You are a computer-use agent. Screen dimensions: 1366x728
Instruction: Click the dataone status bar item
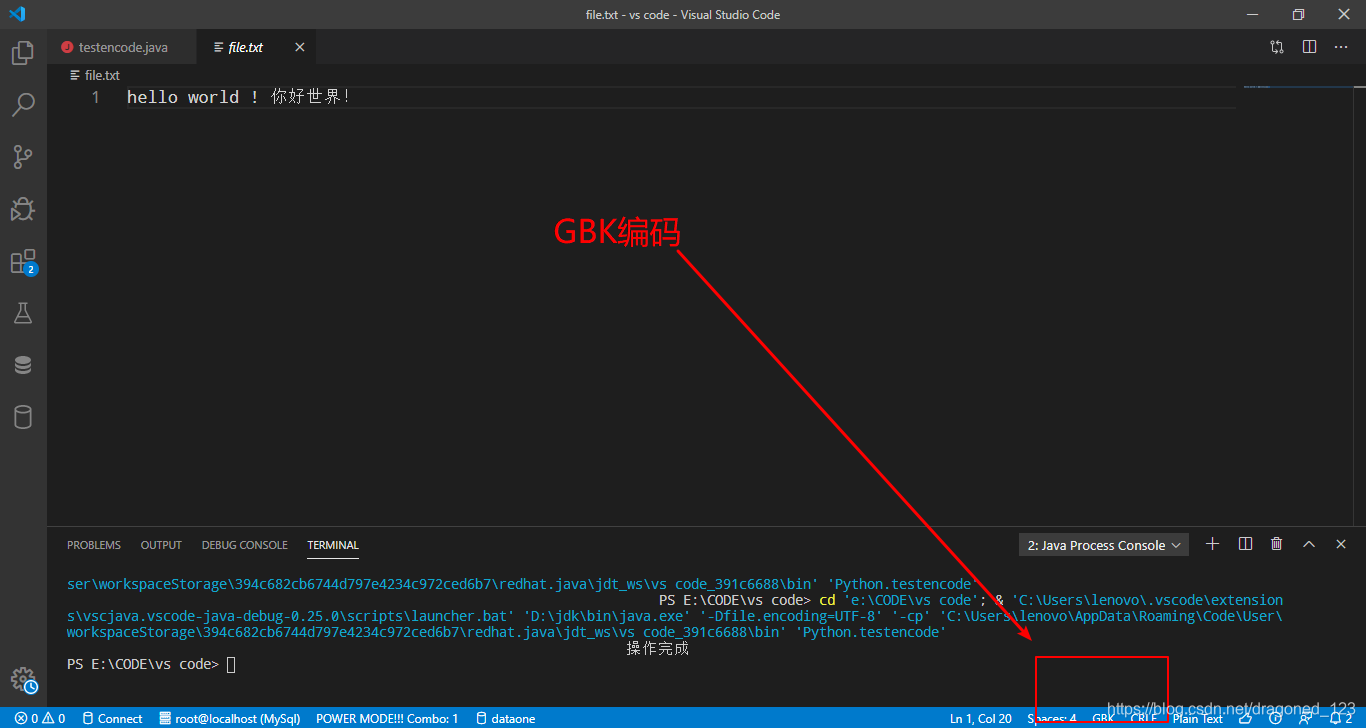(x=505, y=718)
